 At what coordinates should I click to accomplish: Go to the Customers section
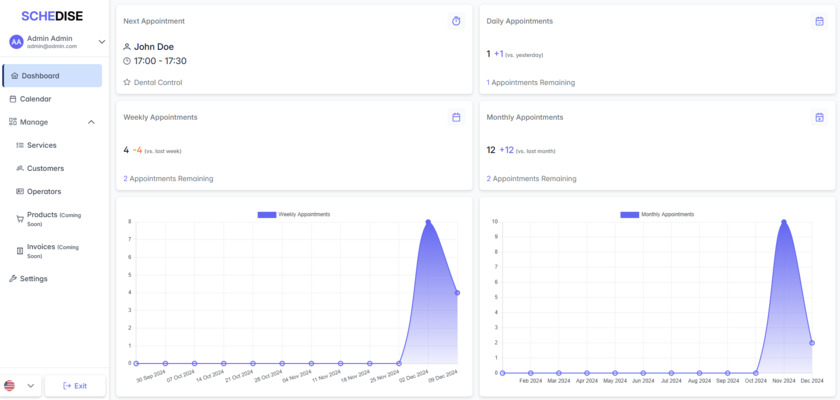click(45, 168)
